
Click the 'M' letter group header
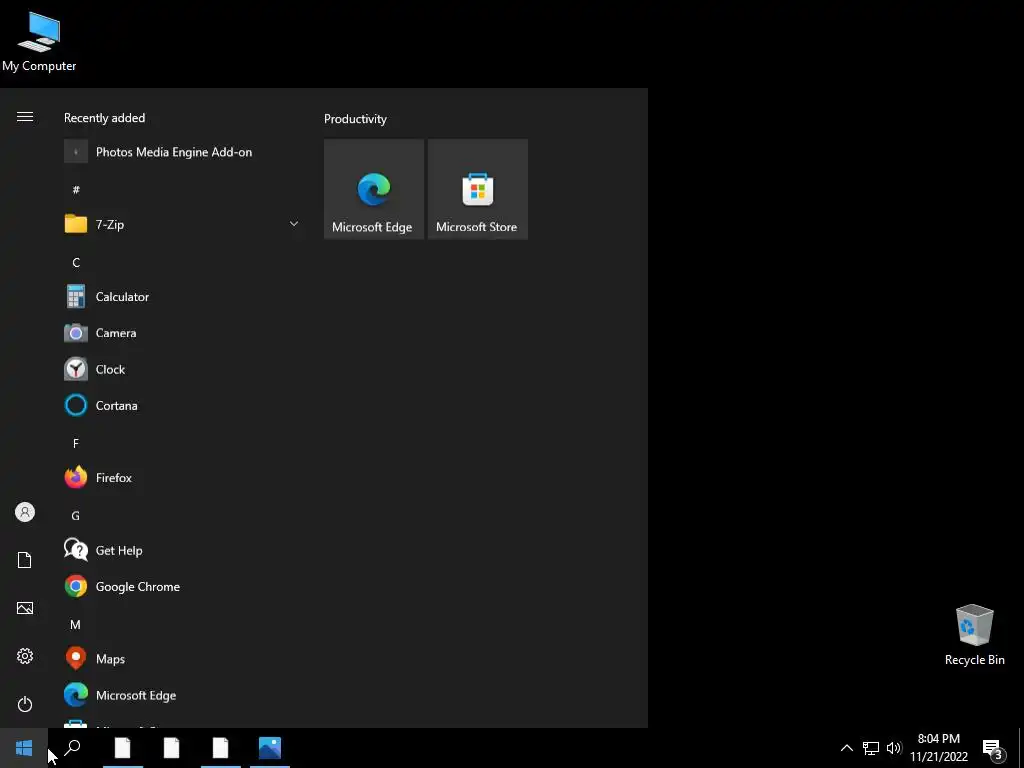pyautogui.click(x=76, y=624)
